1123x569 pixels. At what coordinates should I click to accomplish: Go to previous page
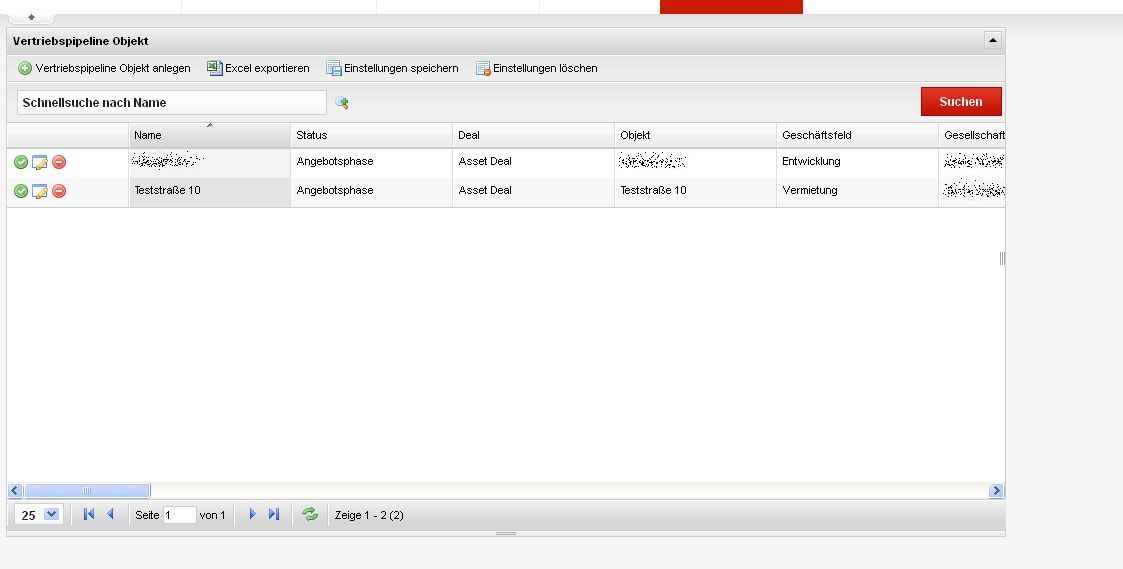click(110, 514)
